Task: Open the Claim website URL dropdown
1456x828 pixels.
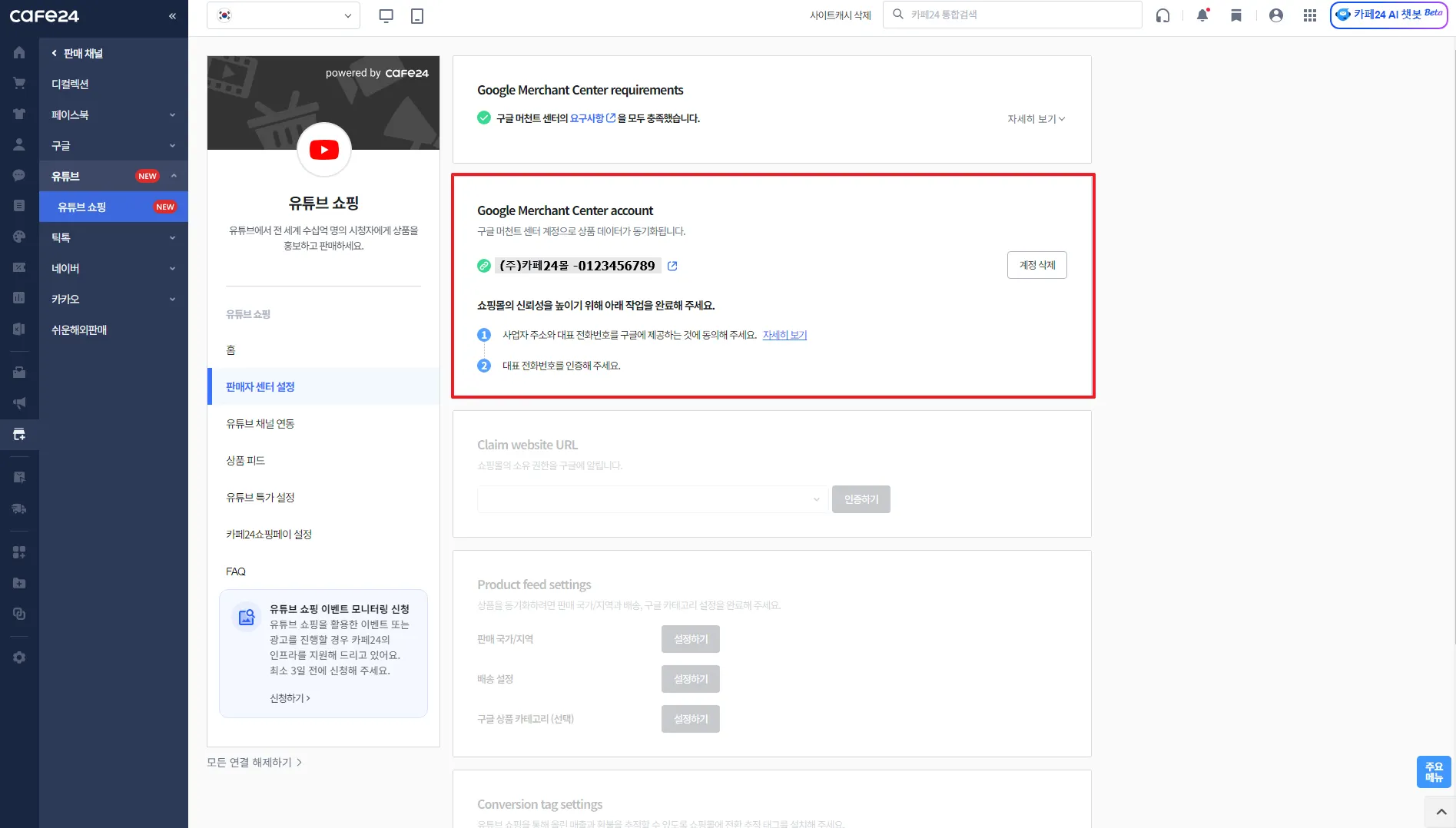Action: click(x=652, y=499)
